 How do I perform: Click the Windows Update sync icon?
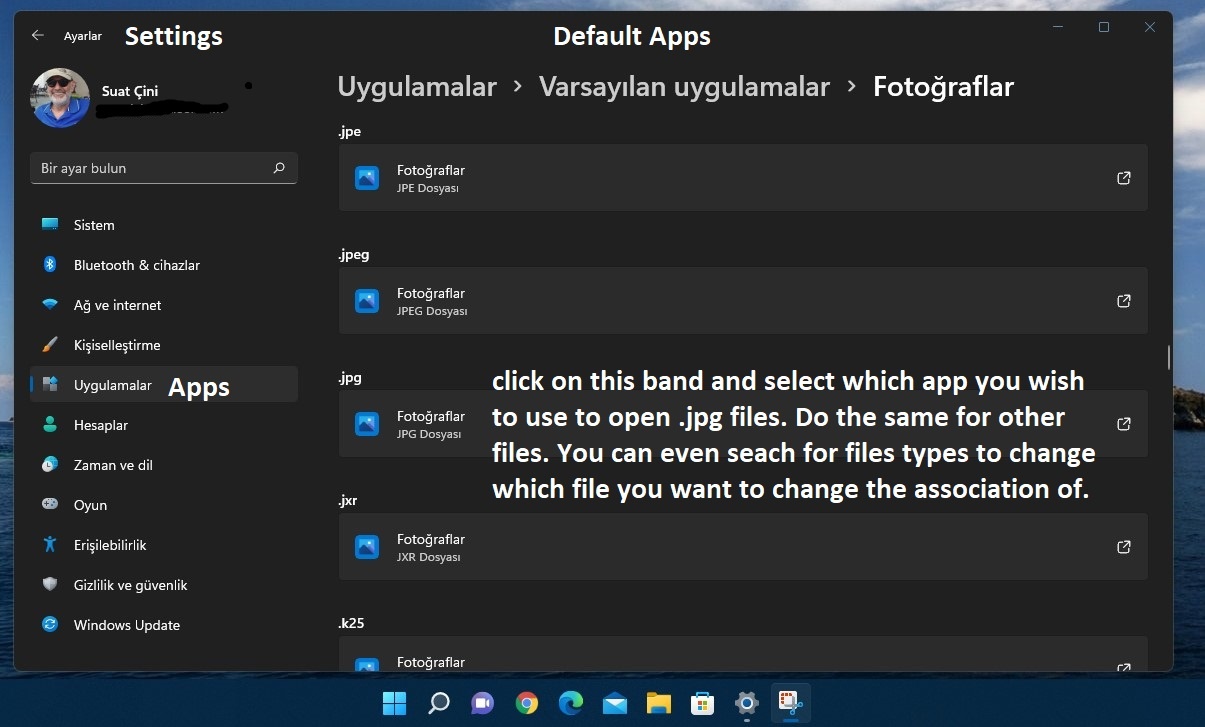click(x=50, y=625)
